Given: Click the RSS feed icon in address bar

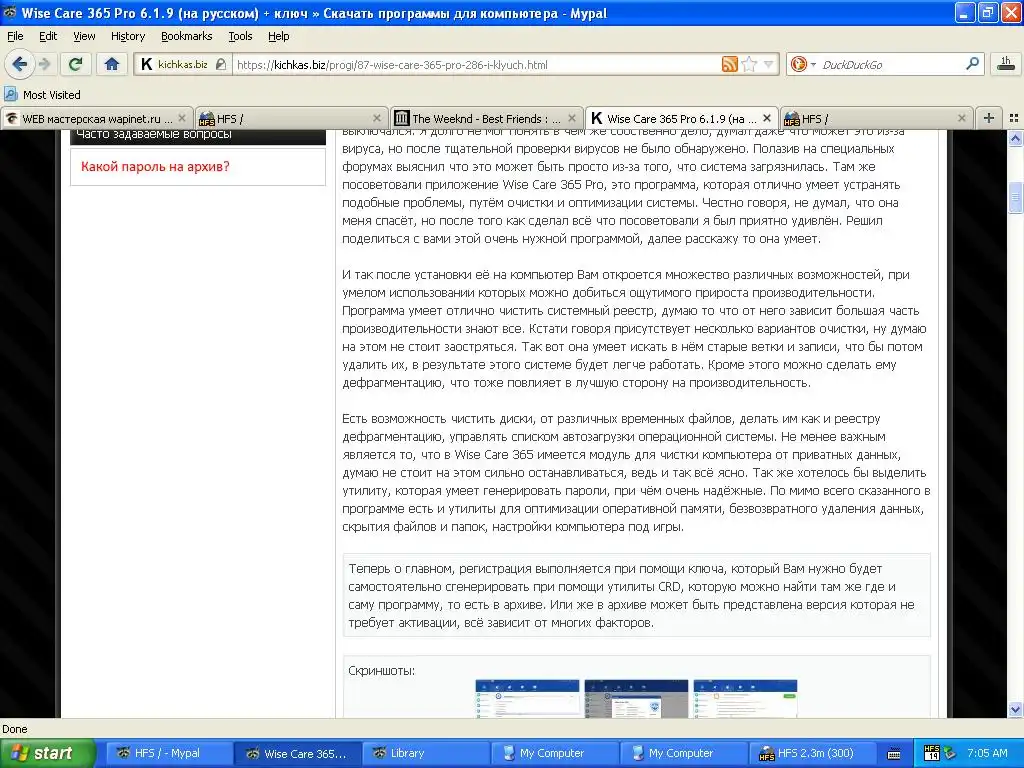Looking at the screenshot, I should click(x=729, y=64).
